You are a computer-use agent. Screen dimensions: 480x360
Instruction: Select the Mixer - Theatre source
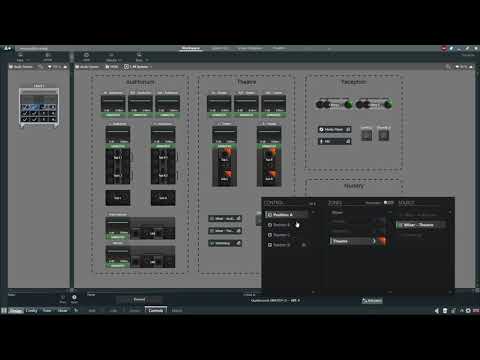pos(421,225)
